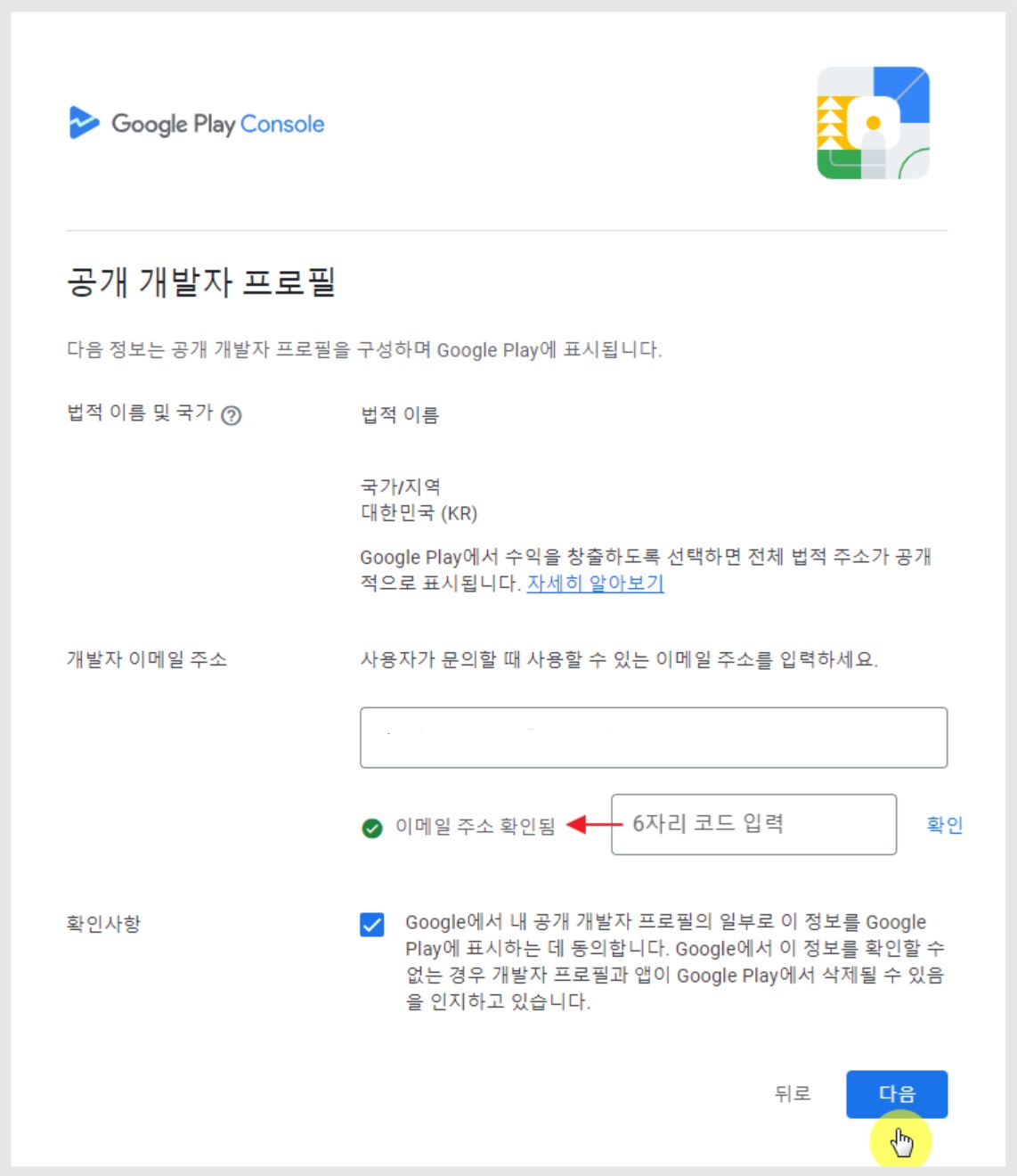Click the 확인 link beside the code field
Image resolution: width=1017 pixels, height=1176 pixels.
click(944, 825)
